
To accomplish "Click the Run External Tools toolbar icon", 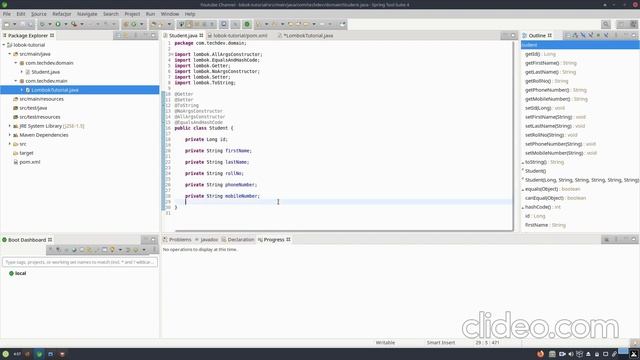I will (74, 24).
